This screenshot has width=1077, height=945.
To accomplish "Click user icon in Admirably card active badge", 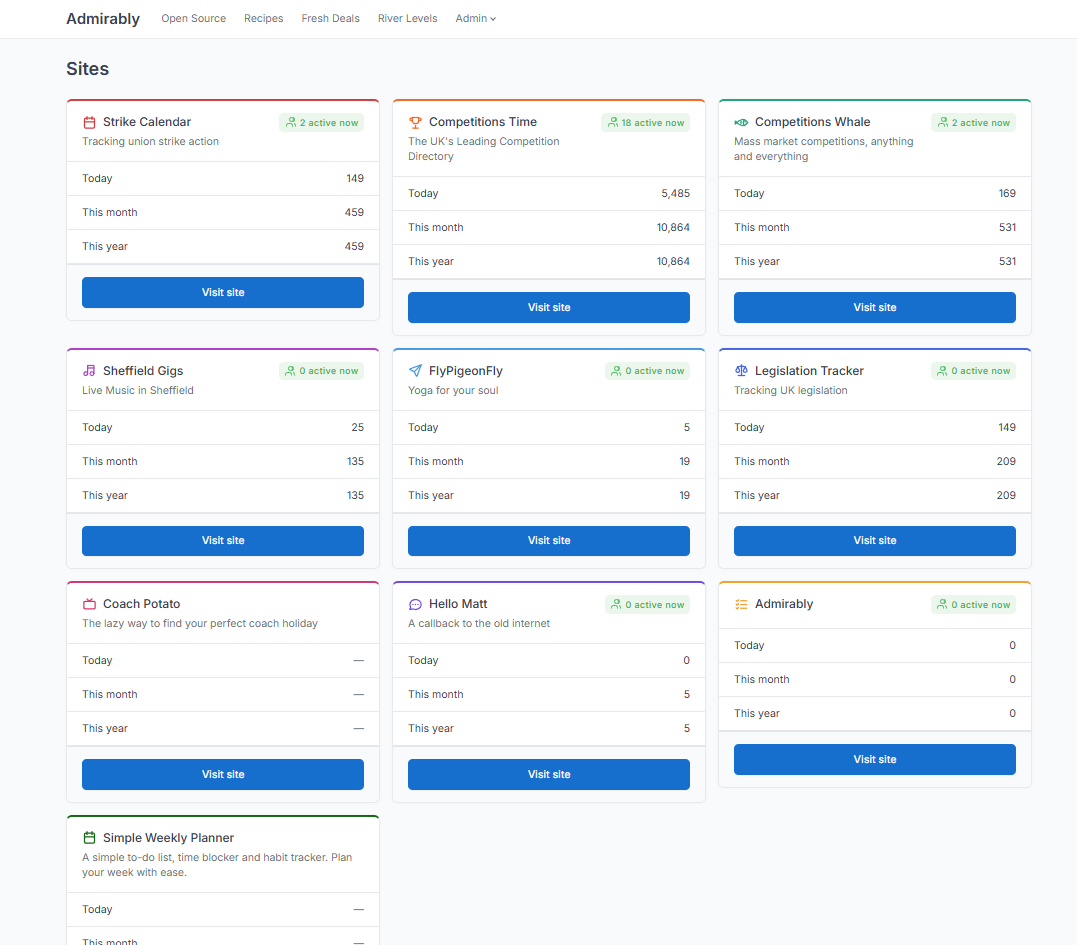I will [x=943, y=604].
